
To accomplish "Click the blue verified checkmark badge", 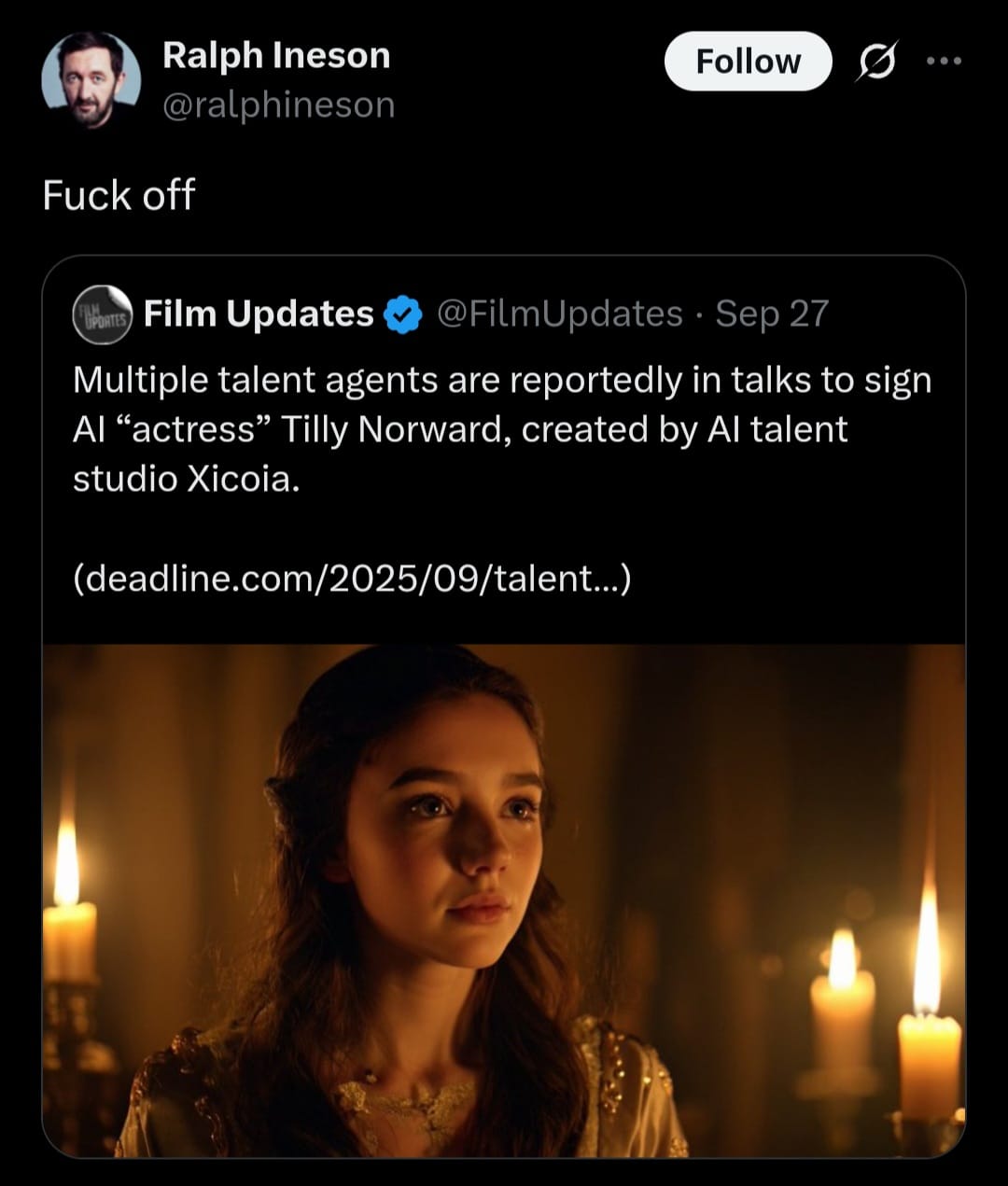I will pos(403,314).
